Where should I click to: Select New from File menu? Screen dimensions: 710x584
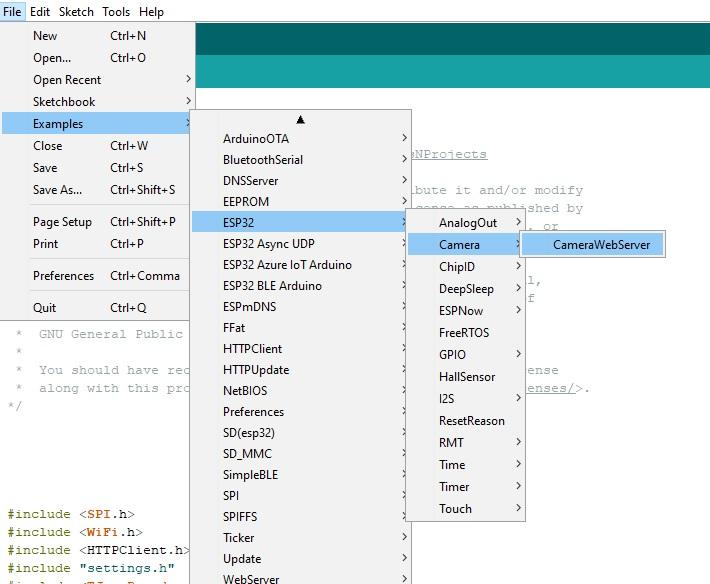click(x=97, y=36)
